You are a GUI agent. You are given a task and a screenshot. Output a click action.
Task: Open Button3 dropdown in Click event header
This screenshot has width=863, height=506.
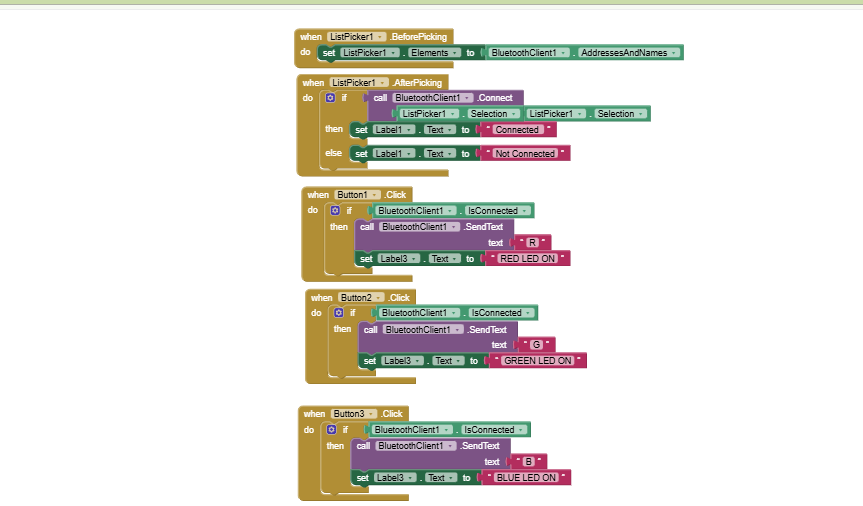coord(354,413)
